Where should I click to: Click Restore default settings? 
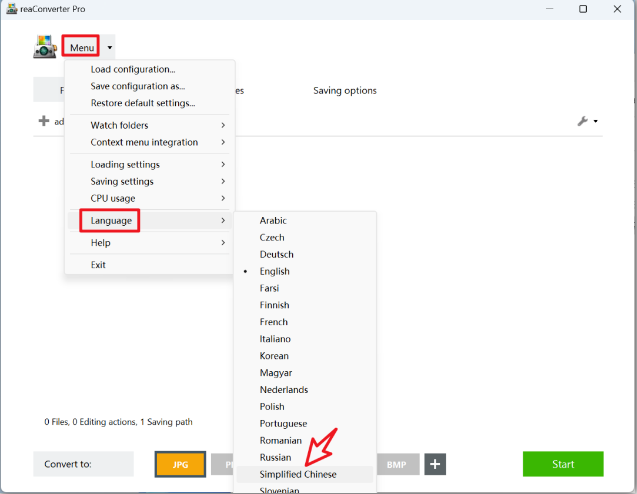pyautogui.click(x=143, y=103)
